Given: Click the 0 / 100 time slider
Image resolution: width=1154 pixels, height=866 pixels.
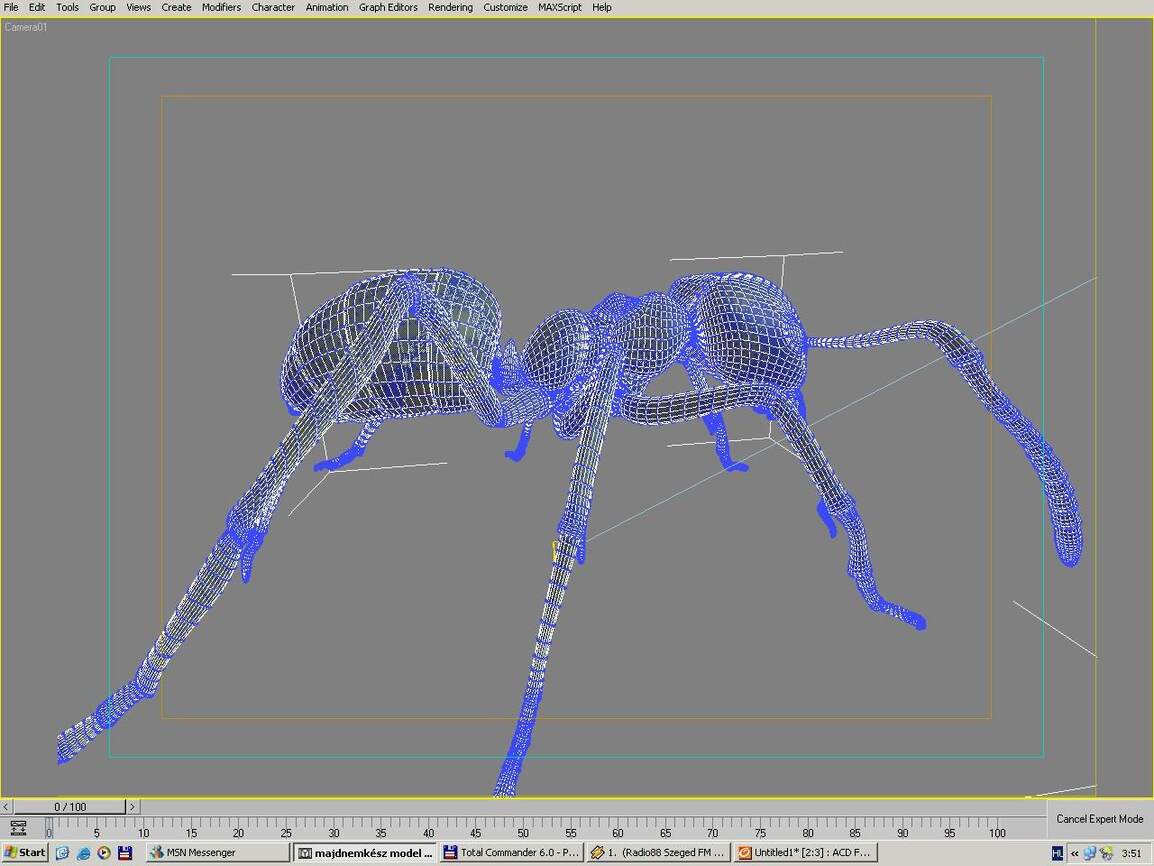Looking at the screenshot, I should (x=70, y=807).
